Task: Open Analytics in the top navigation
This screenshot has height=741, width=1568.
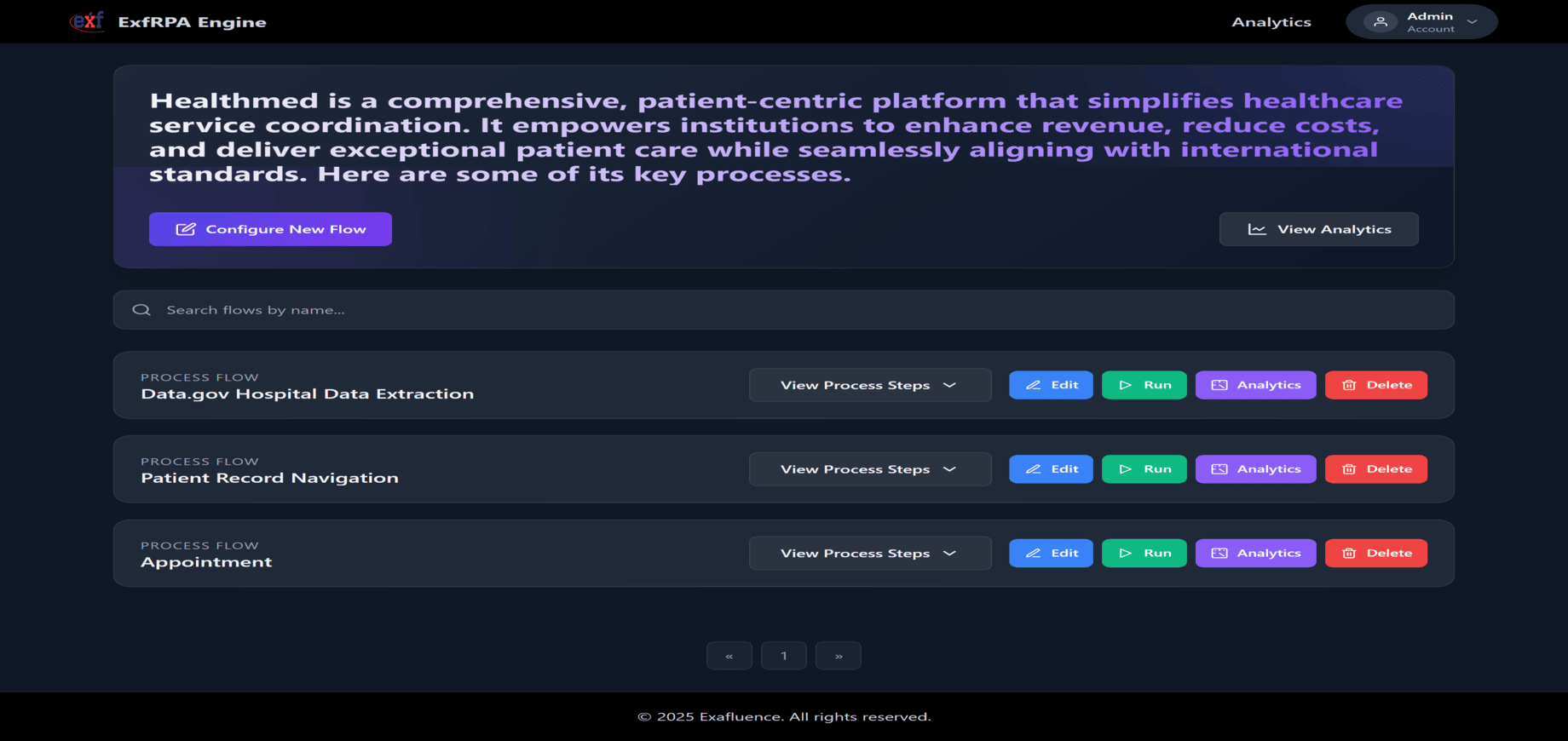Action: click(x=1271, y=22)
